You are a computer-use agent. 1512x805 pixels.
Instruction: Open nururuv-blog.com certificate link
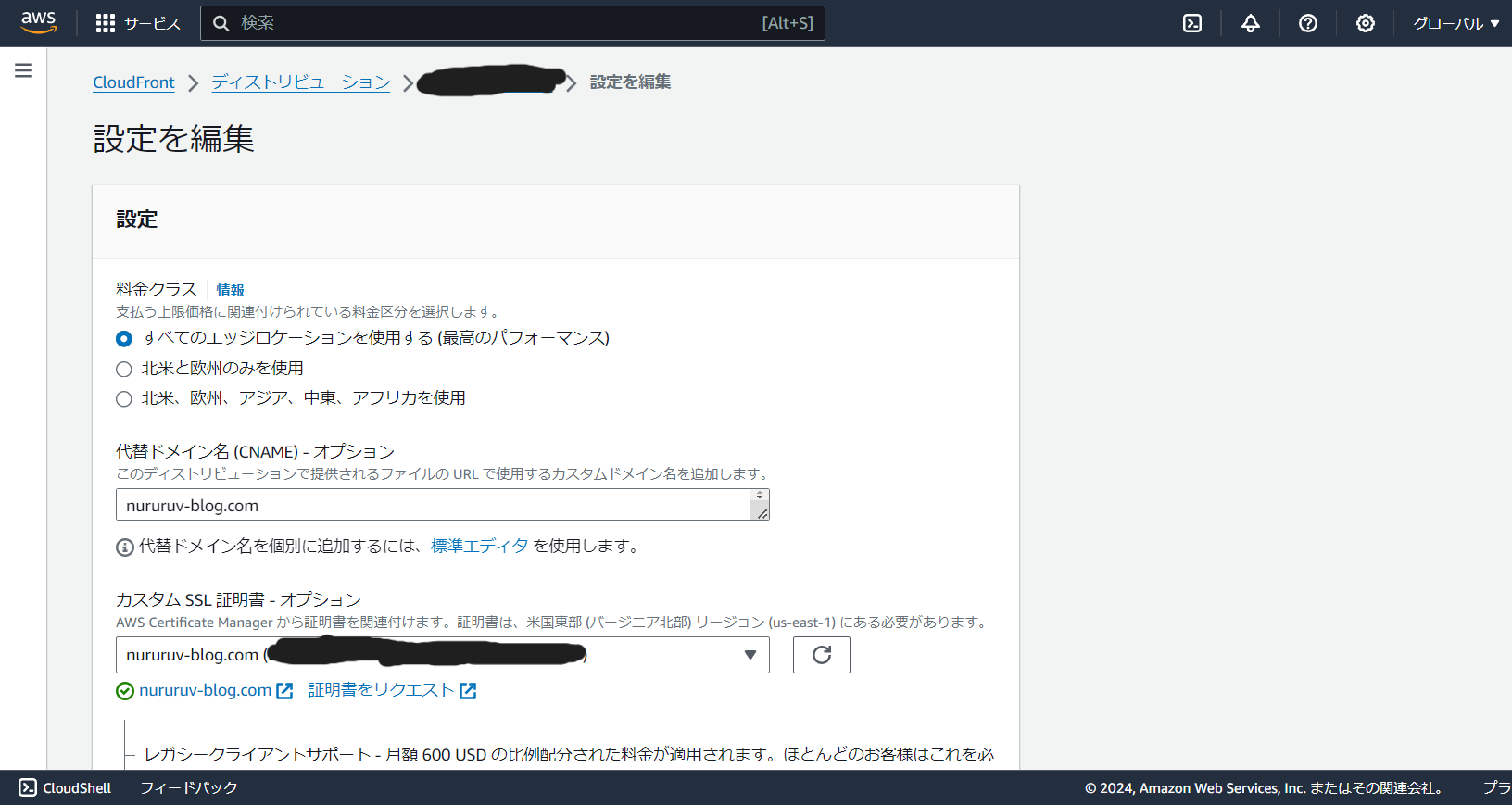pyautogui.click(x=205, y=690)
